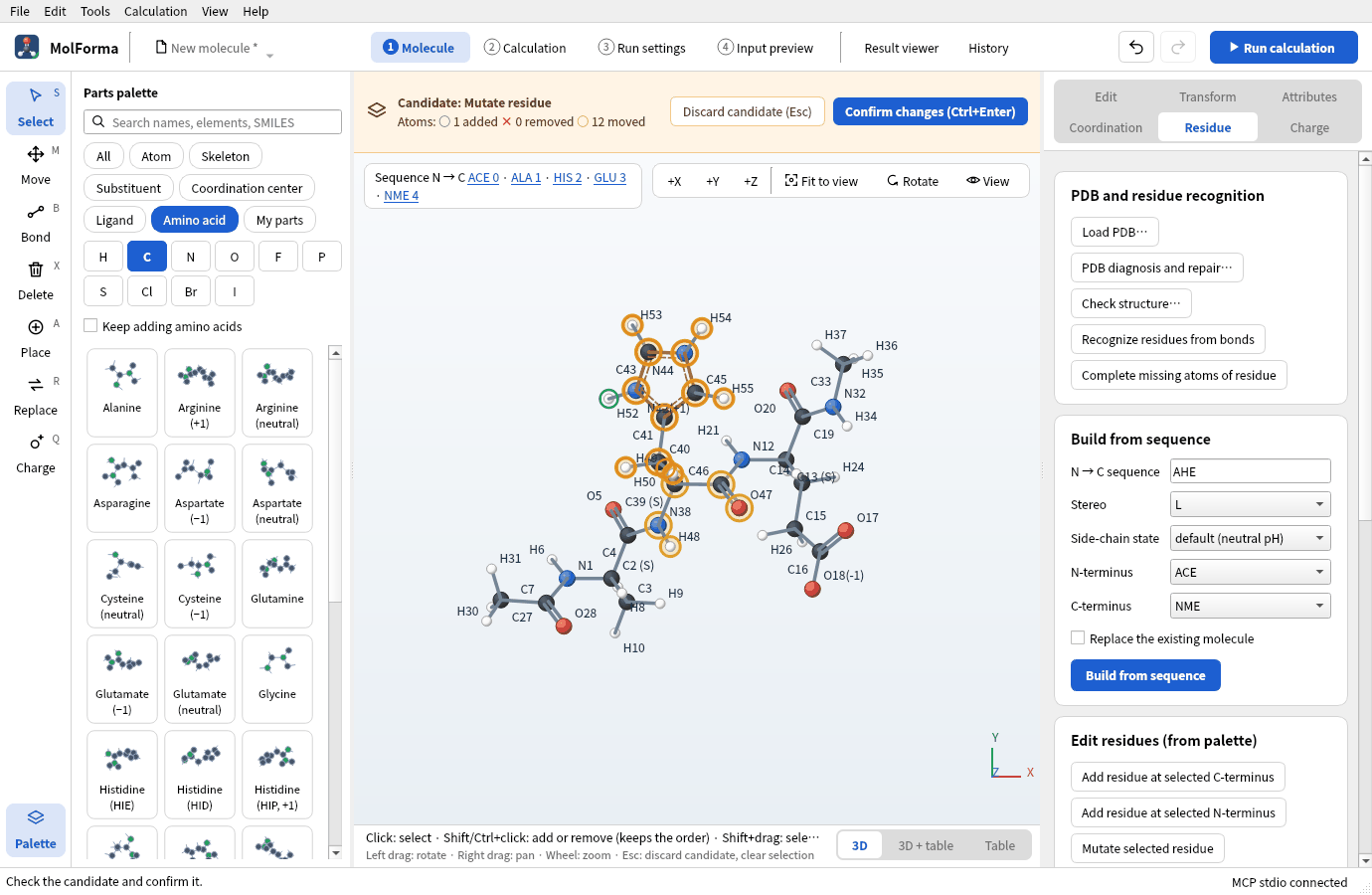Select HIS 2 in the sequence
The width and height of the screenshot is (1372, 895).
(x=568, y=177)
